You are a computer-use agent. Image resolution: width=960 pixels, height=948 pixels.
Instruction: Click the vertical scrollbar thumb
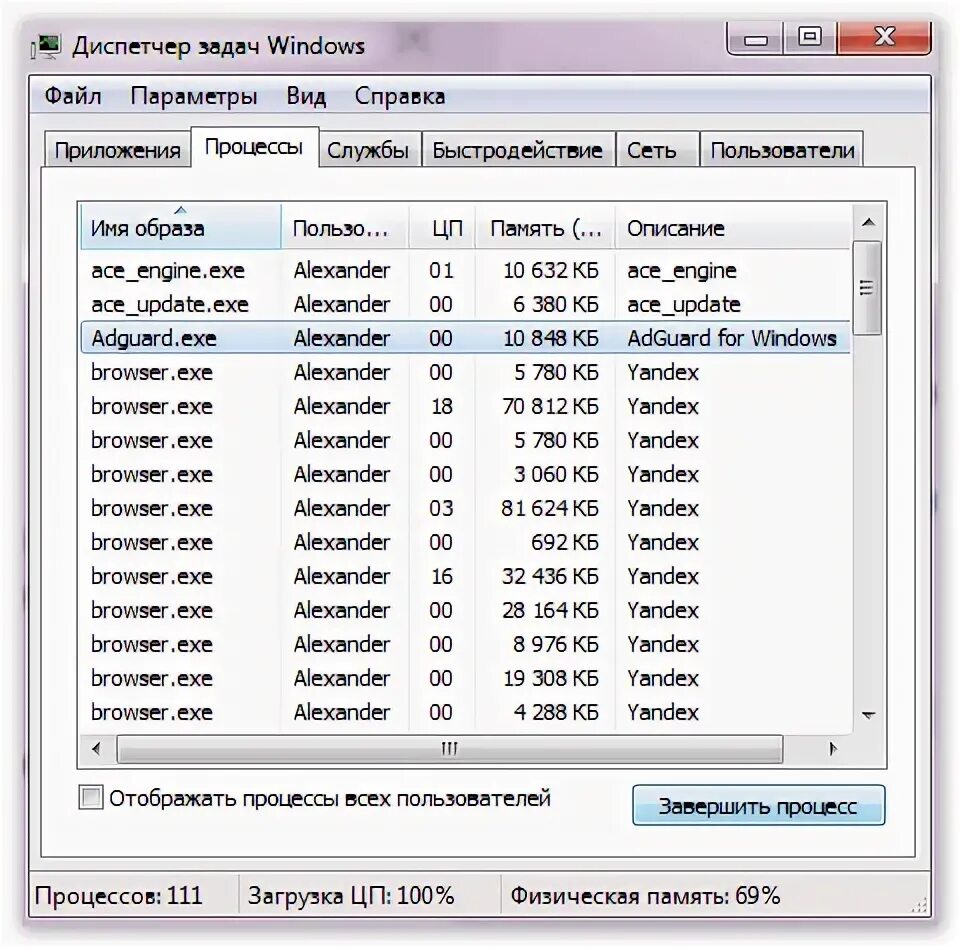[867, 288]
